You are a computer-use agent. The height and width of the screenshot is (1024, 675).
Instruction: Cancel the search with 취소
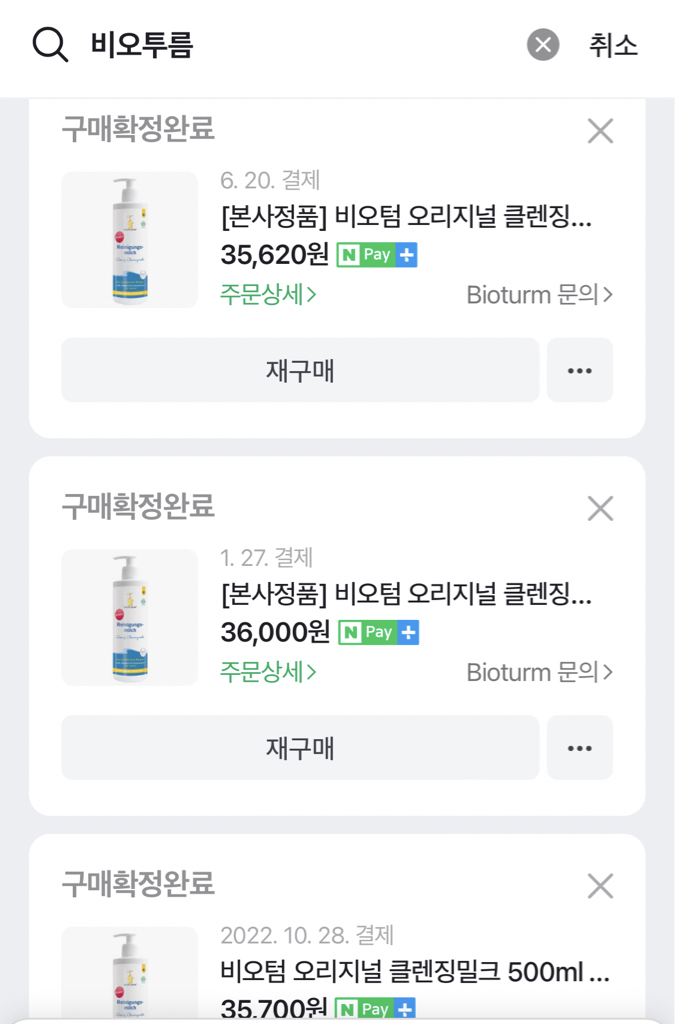click(613, 45)
